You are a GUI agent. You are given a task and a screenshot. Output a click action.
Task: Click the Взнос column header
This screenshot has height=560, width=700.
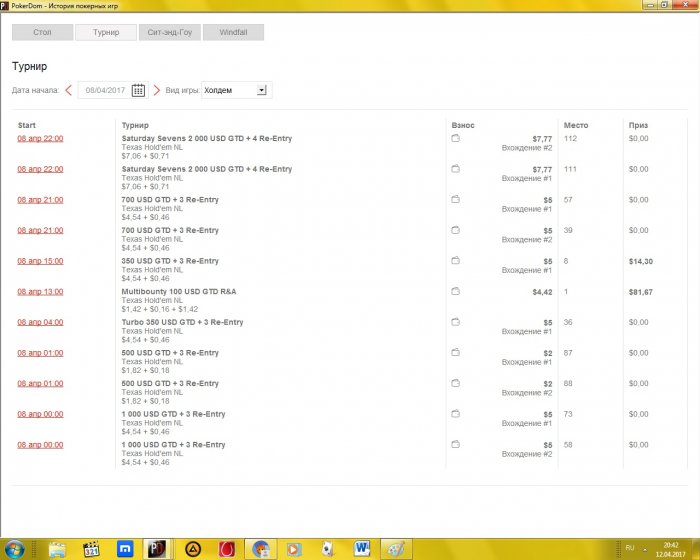click(x=463, y=125)
